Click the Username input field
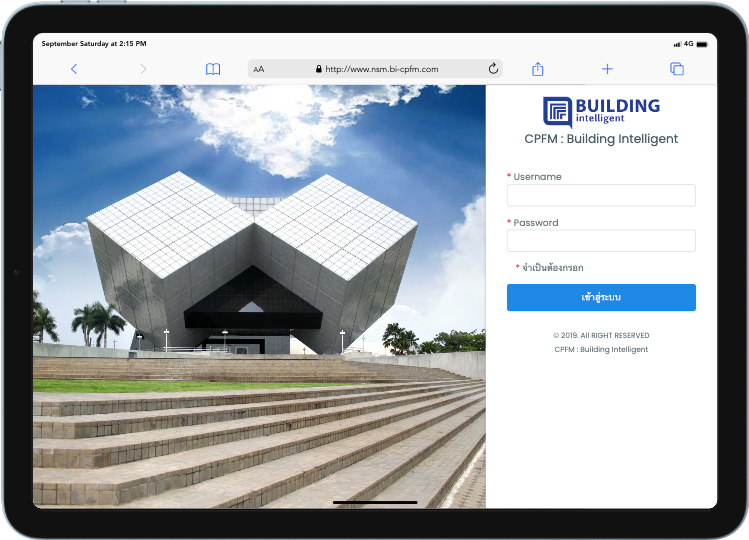Screen dimensions: 749x540 pos(601,195)
